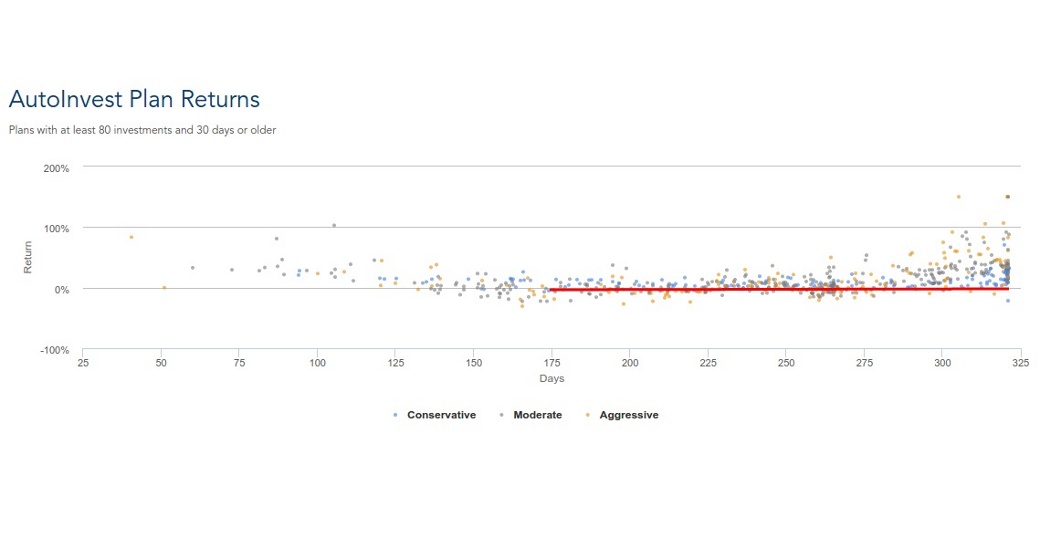Click the 300 tick on Days axis
Screen dimensions: 1040x540
click(x=942, y=363)
